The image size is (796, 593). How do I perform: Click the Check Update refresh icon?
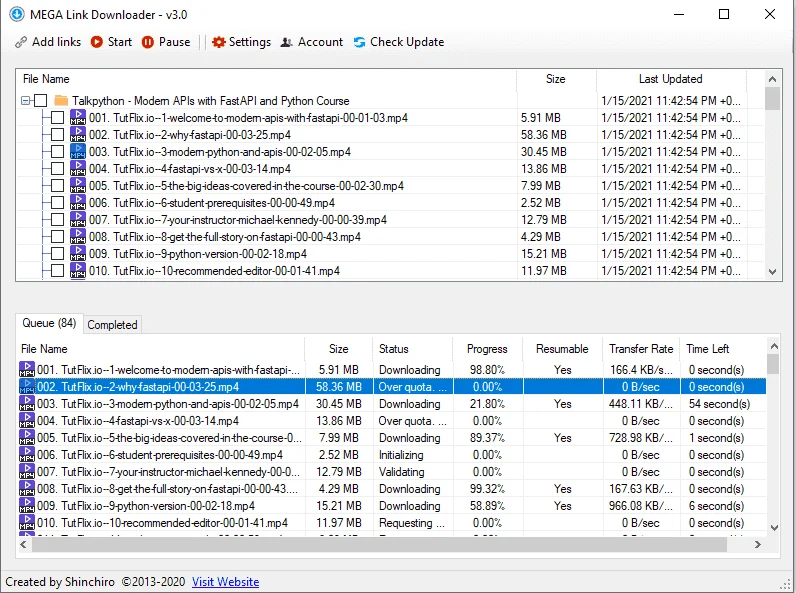pyautogui.click(x=359, y=42)
